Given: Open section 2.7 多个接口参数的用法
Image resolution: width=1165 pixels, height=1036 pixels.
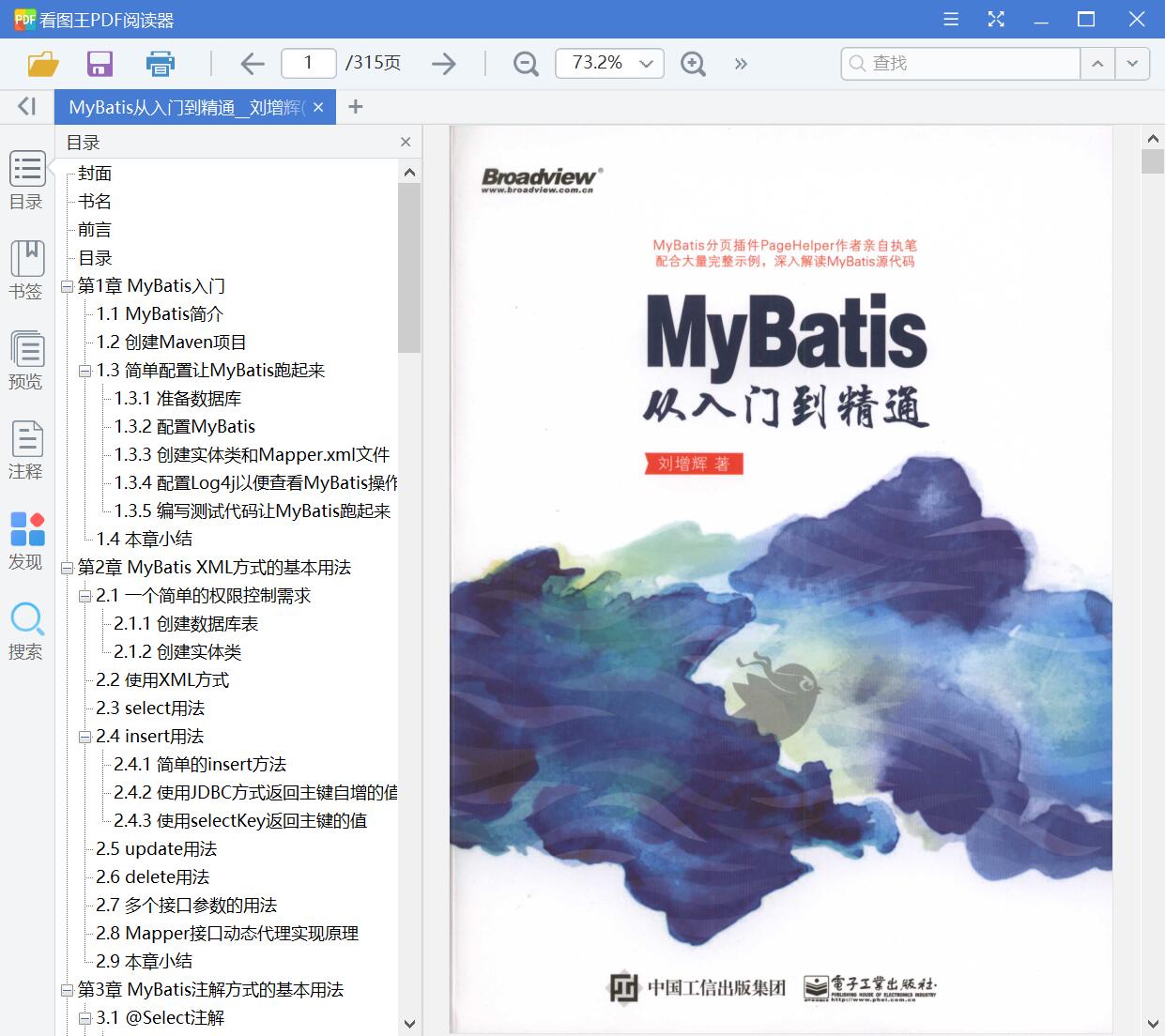Looking at the screenshot, I should [187, 906].
